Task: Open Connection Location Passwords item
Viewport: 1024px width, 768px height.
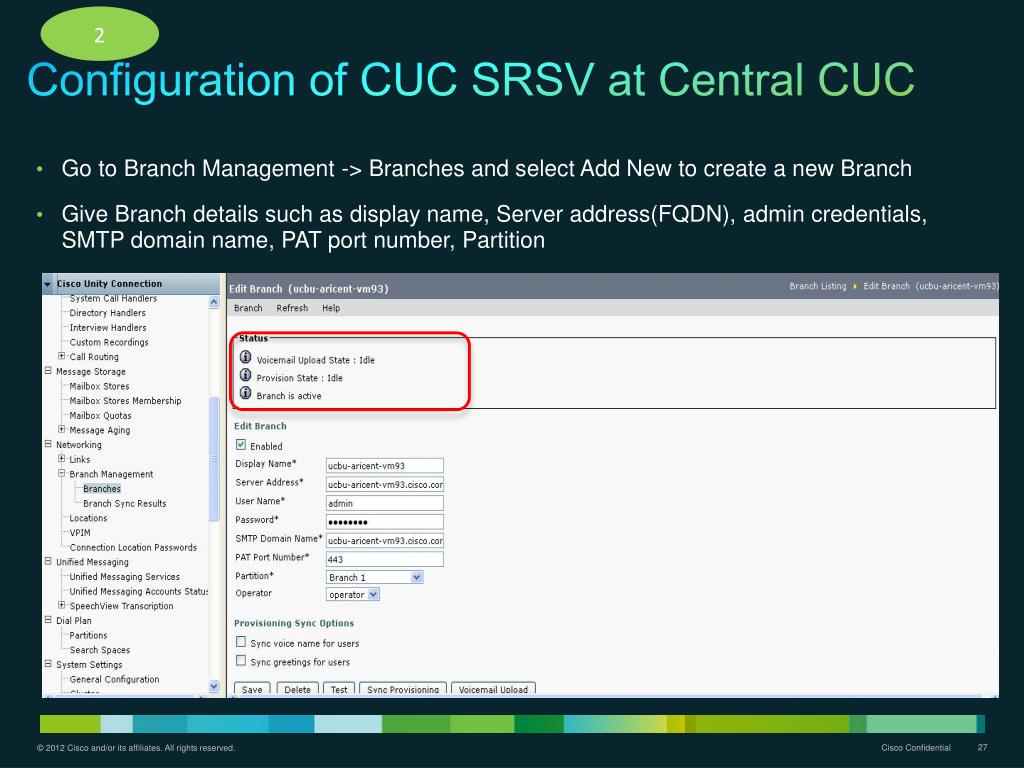Action: pos(133,547)
